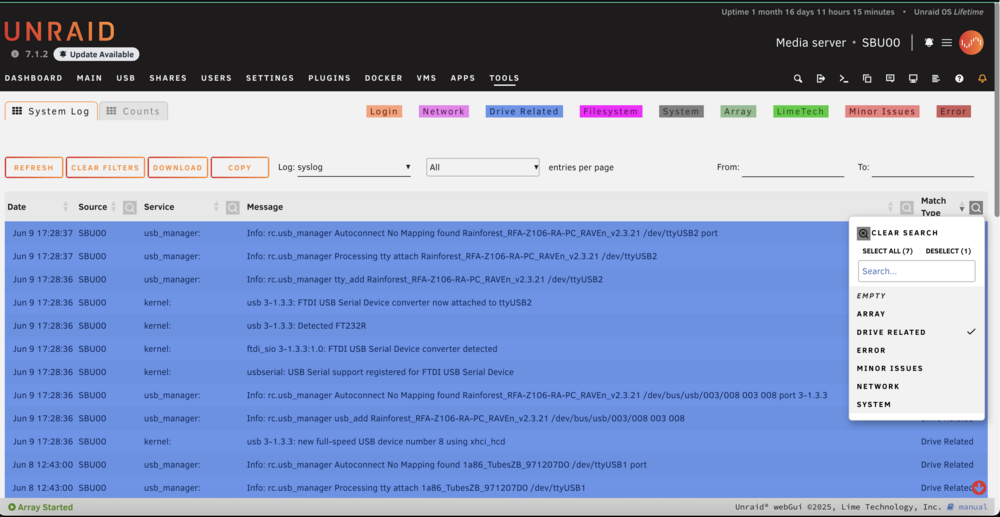Toggle the Drive Related filter label
1000x517 pixels.
524,112
